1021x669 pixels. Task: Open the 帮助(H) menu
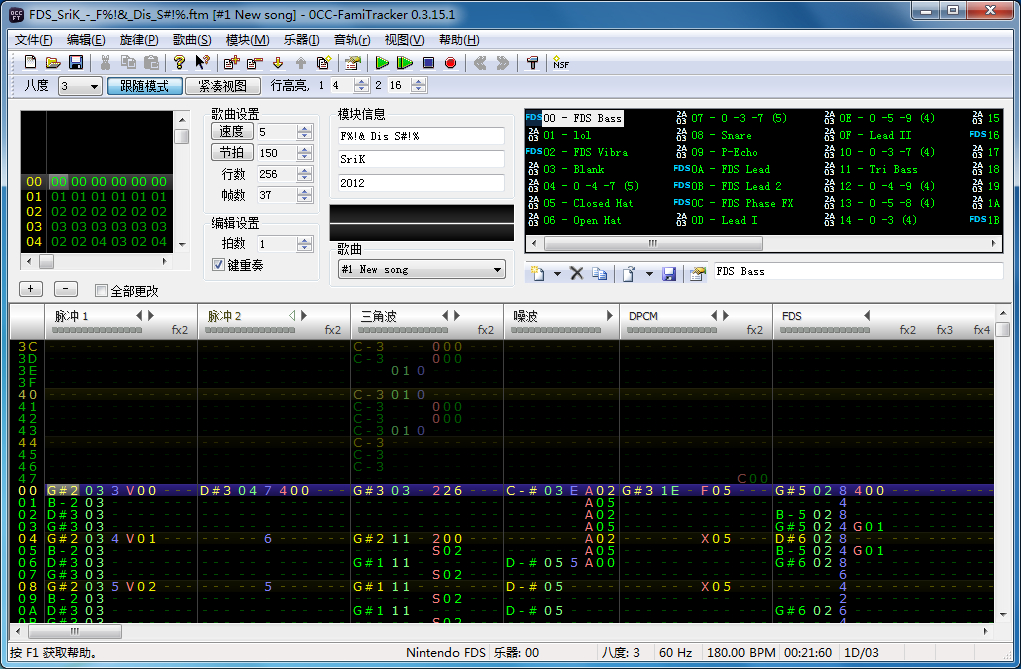click(x=459, y=40)
